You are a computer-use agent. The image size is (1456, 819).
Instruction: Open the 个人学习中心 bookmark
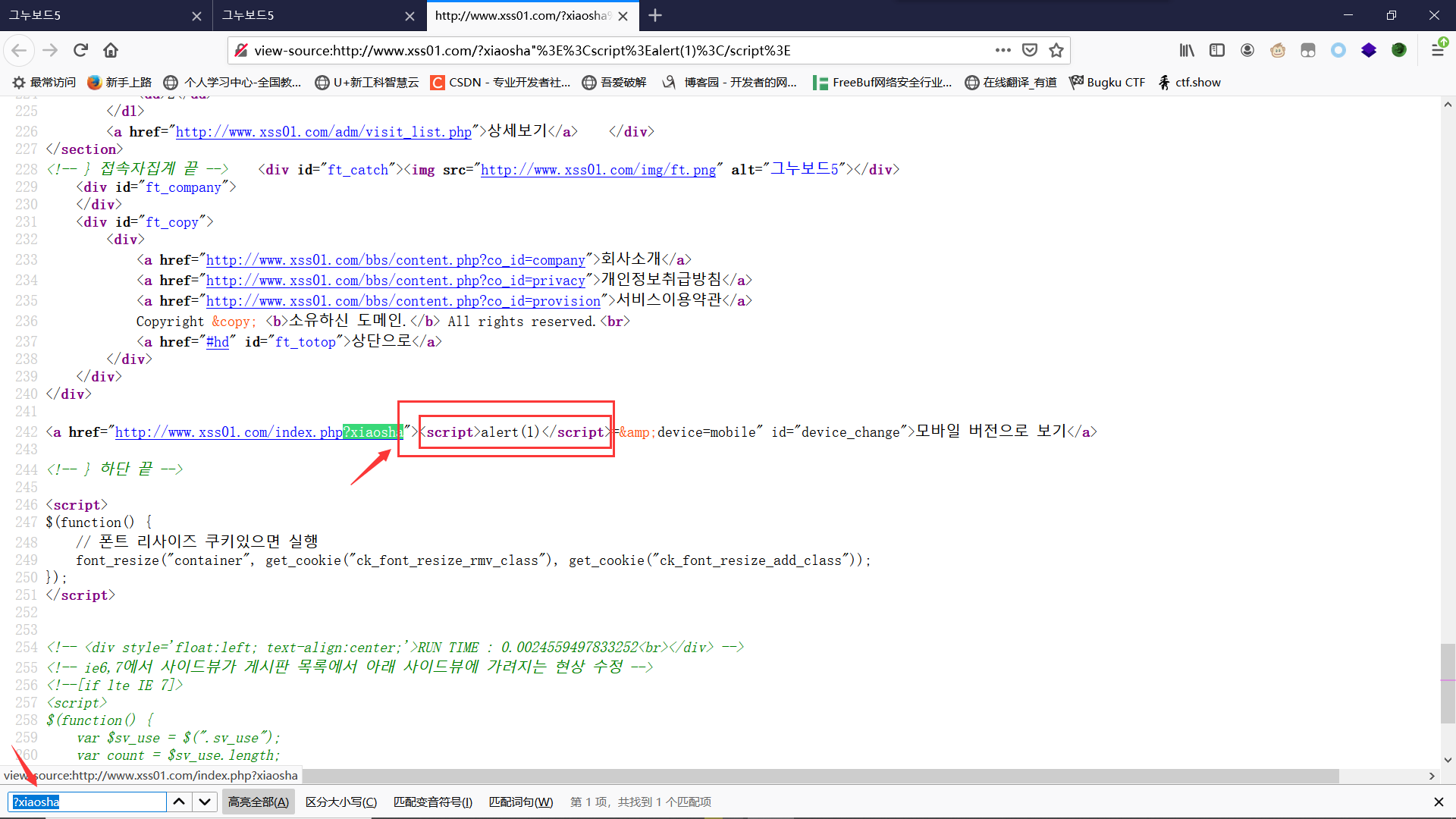click(x=233, y=82)
